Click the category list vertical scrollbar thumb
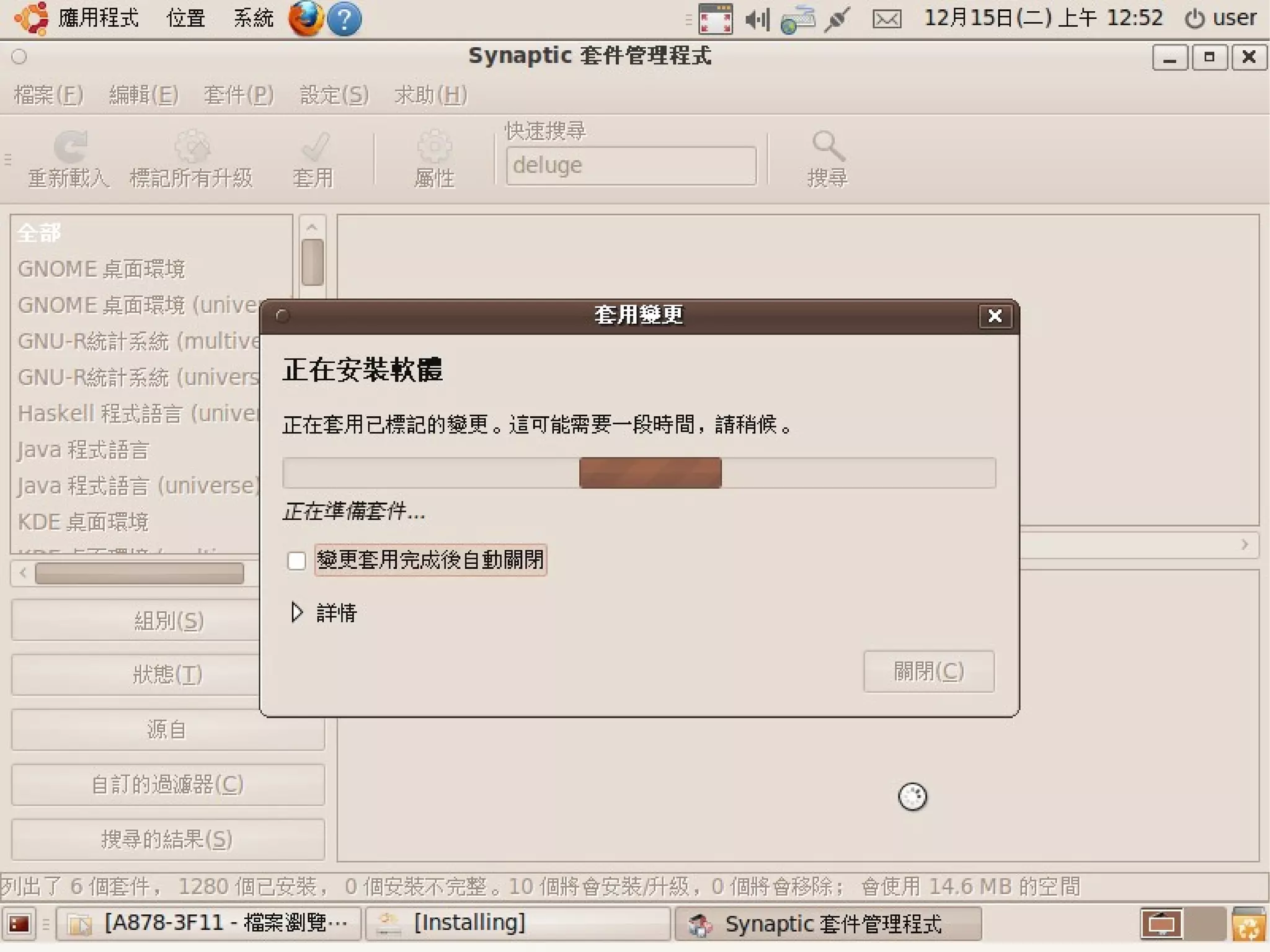 (312, 262)
